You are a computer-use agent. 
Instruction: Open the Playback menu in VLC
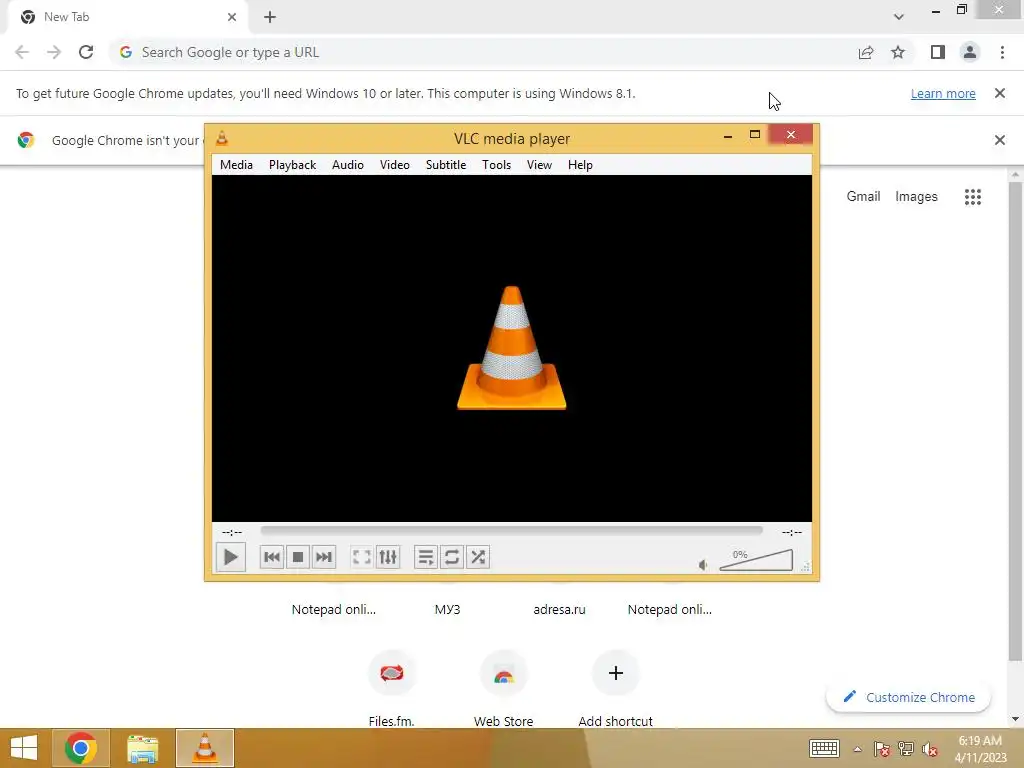(293, 165)
